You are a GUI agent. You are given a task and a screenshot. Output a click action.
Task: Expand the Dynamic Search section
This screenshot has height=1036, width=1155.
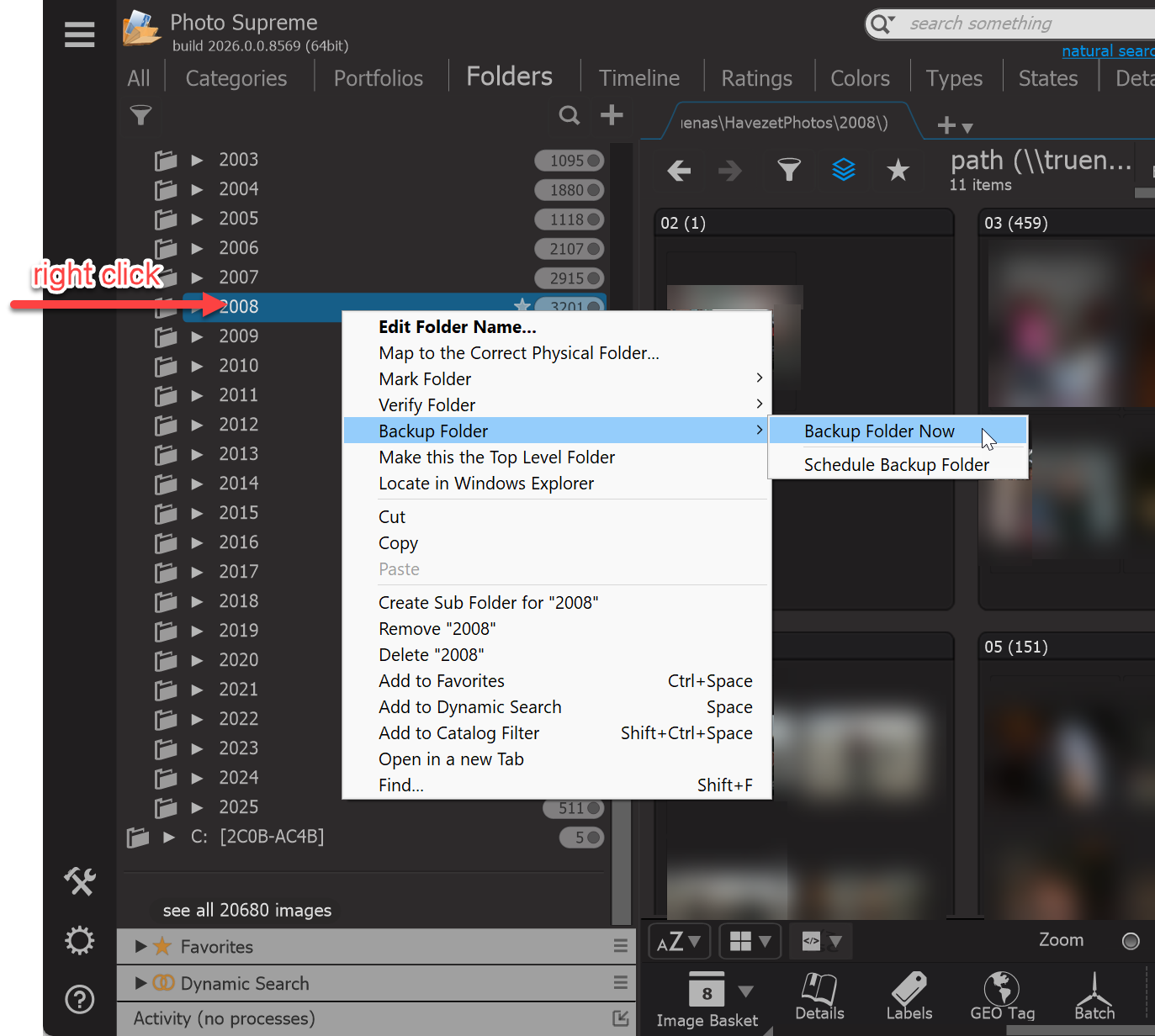(141, 983)
